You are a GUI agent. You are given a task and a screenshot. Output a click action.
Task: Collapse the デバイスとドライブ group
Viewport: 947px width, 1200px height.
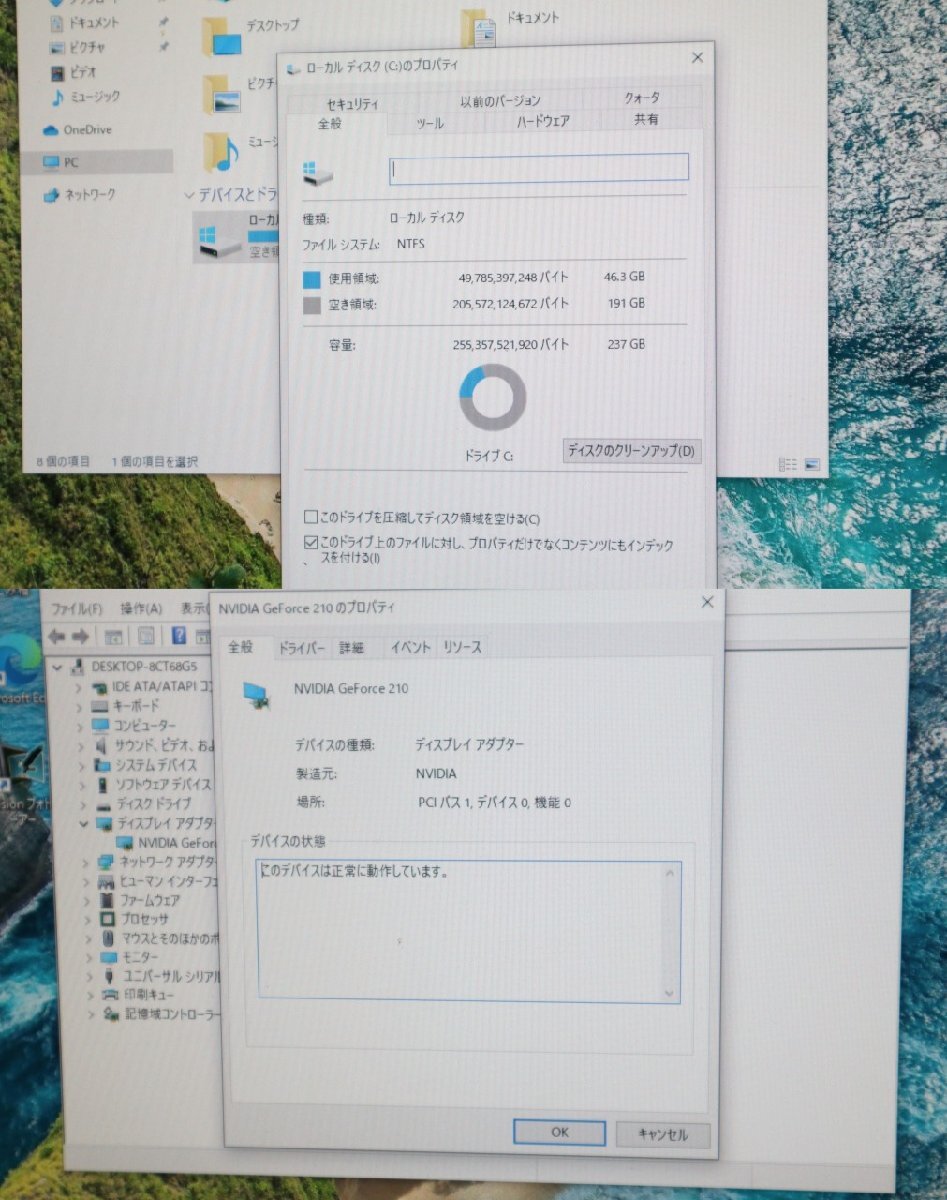pyautogui.click(x=190, y=195)
